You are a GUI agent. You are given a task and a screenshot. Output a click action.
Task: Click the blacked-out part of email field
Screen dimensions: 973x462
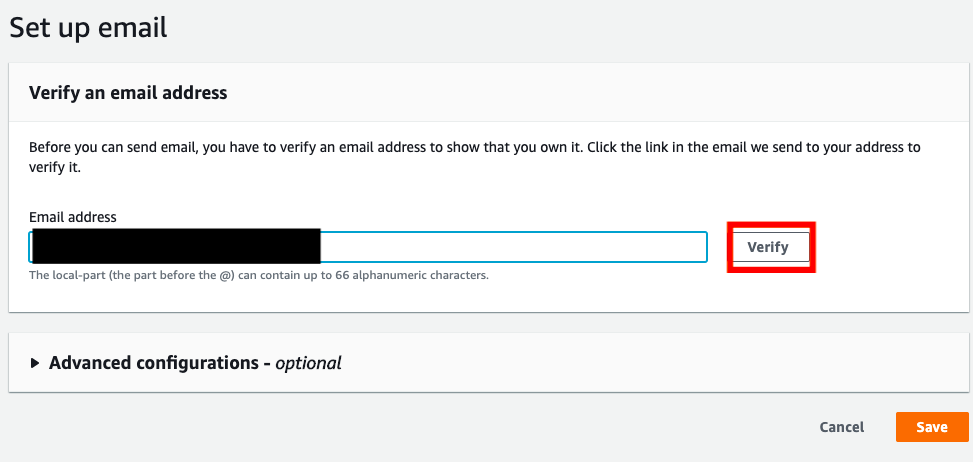pos(175,247)
